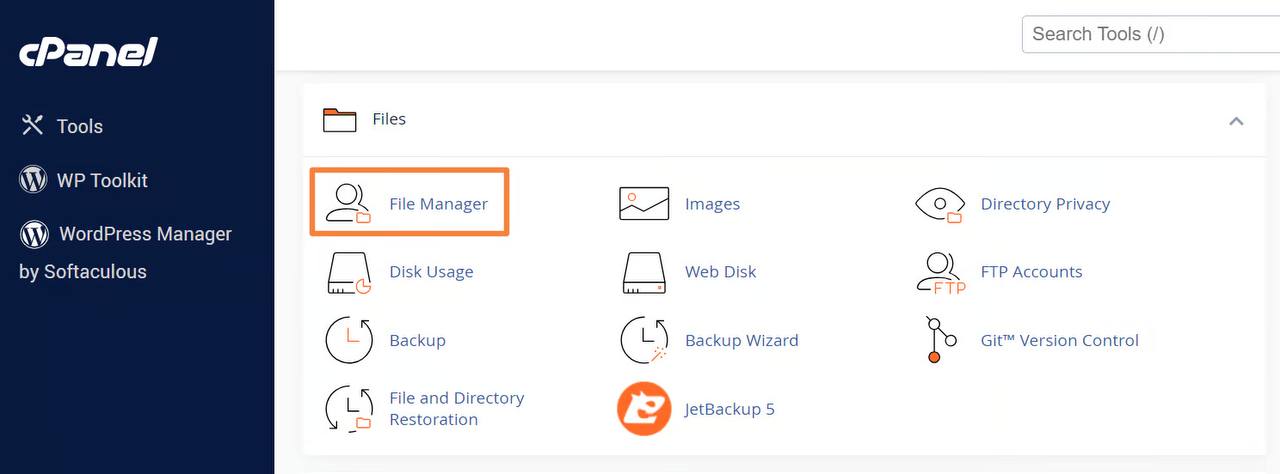Click the File Manager text link
This screenshot has width=1280, height=474.
[438, 204]
